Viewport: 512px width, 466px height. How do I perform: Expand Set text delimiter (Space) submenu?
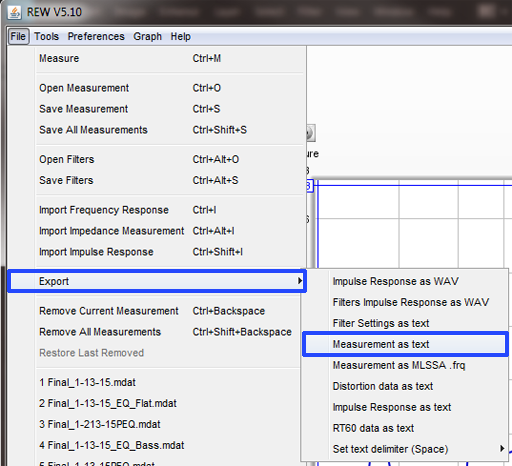[405, 449]
